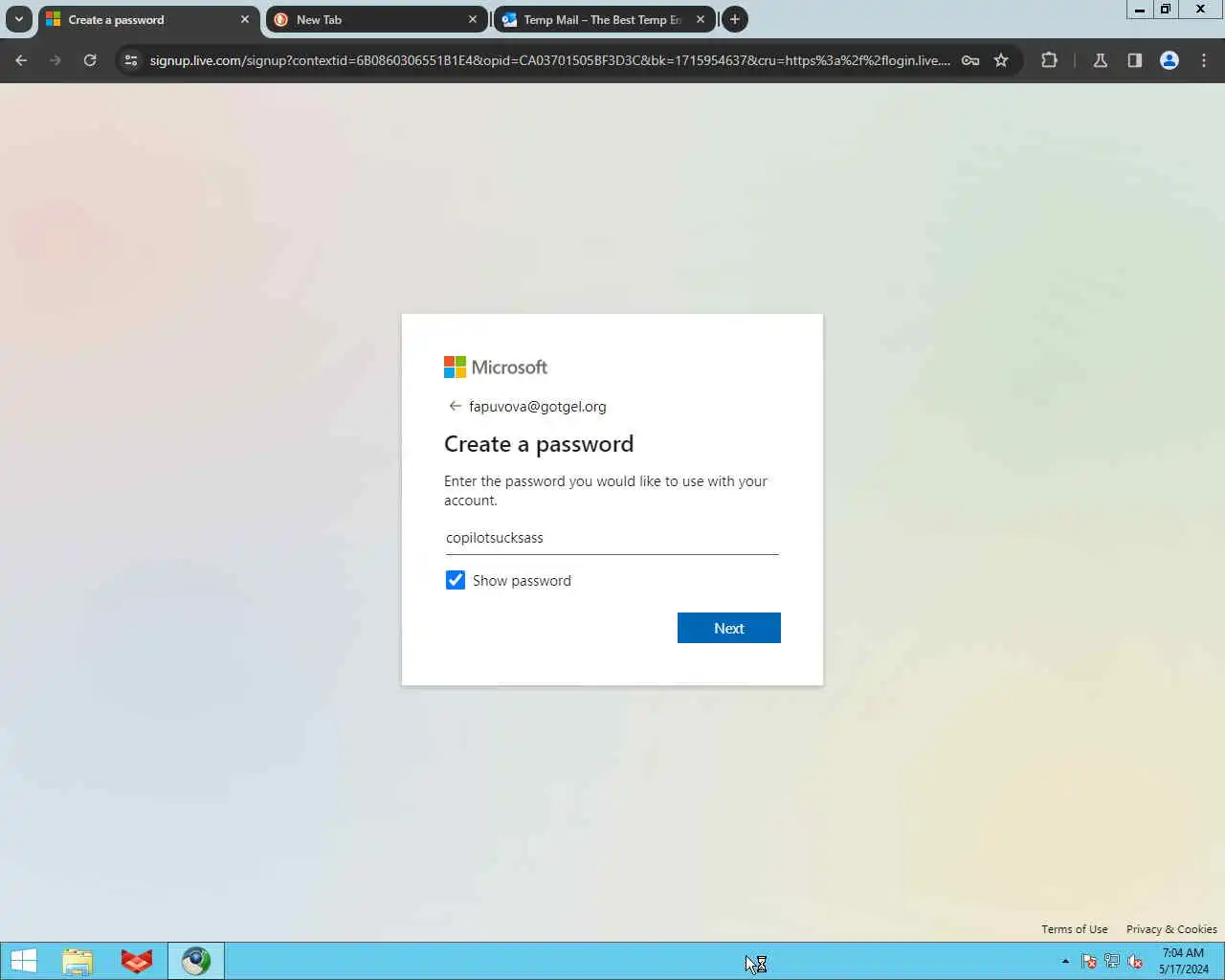View site information icon in address bar
The width and height of the screenshot is (1225, 980).
pyautogui.click(x=131, y=60)
